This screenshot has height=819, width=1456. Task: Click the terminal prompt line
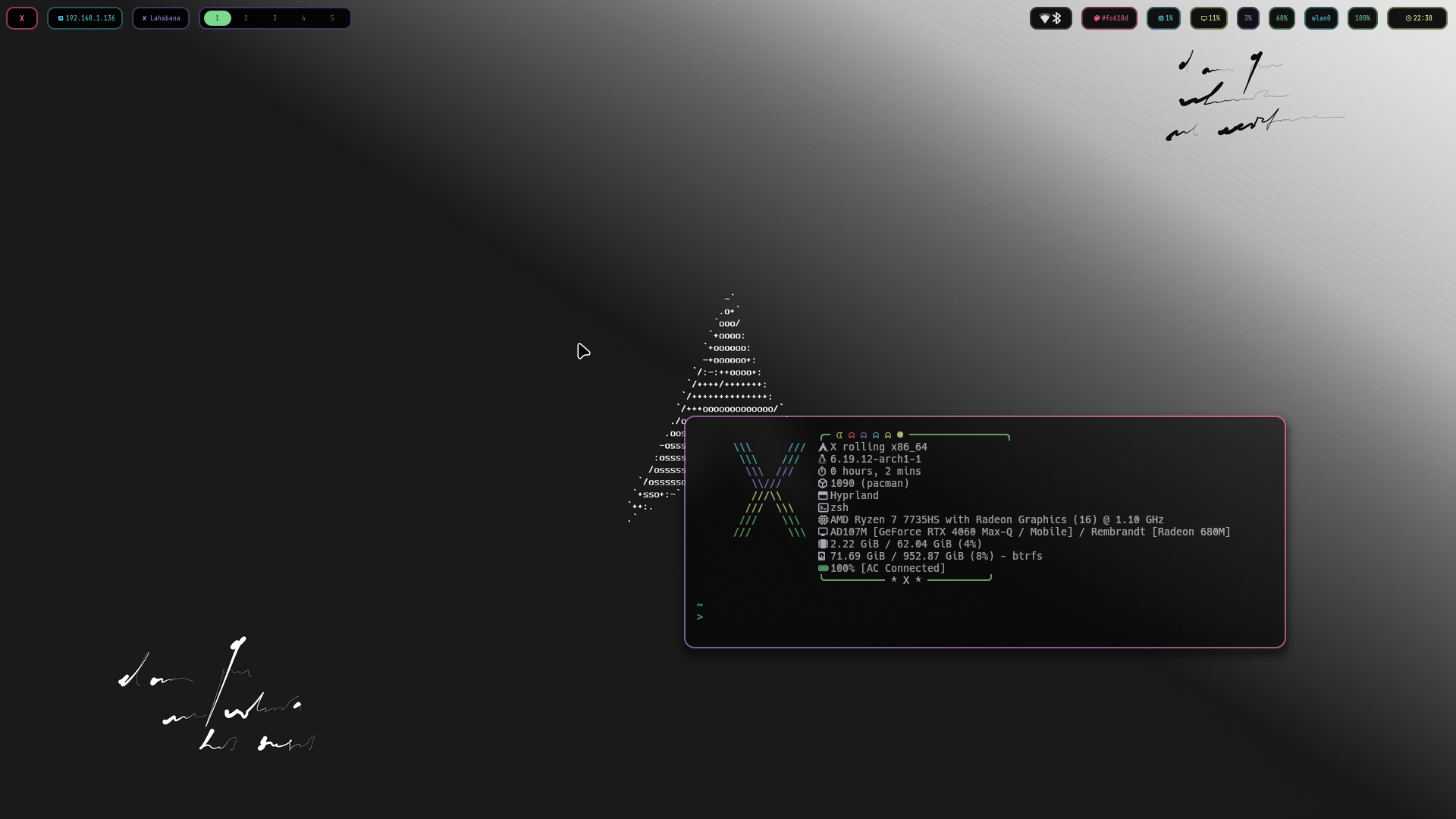[758, 617]
